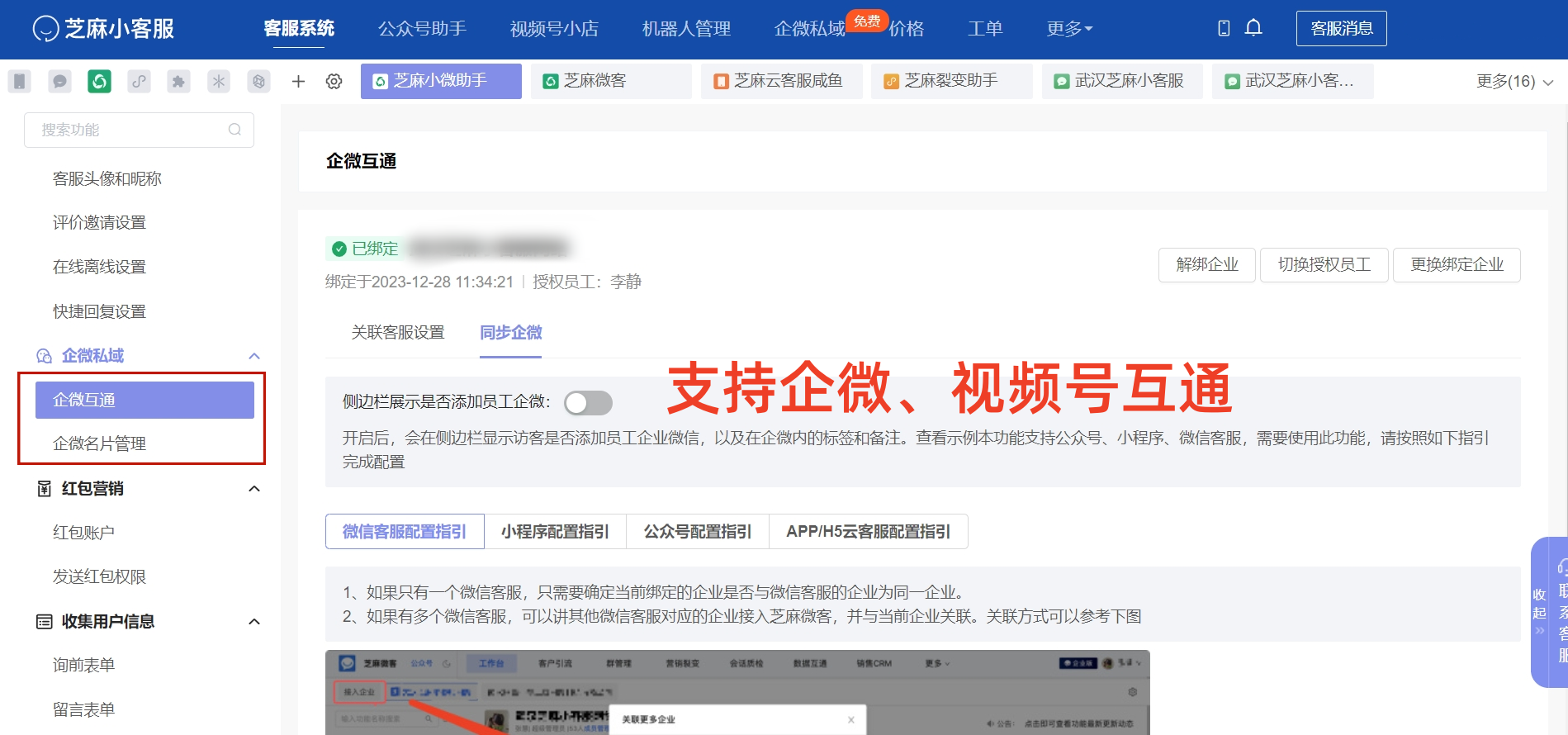Viewport: 1568px width, 735px height.
Task: Open 客服头像和昵称 in sidebar
Action: 107,179
